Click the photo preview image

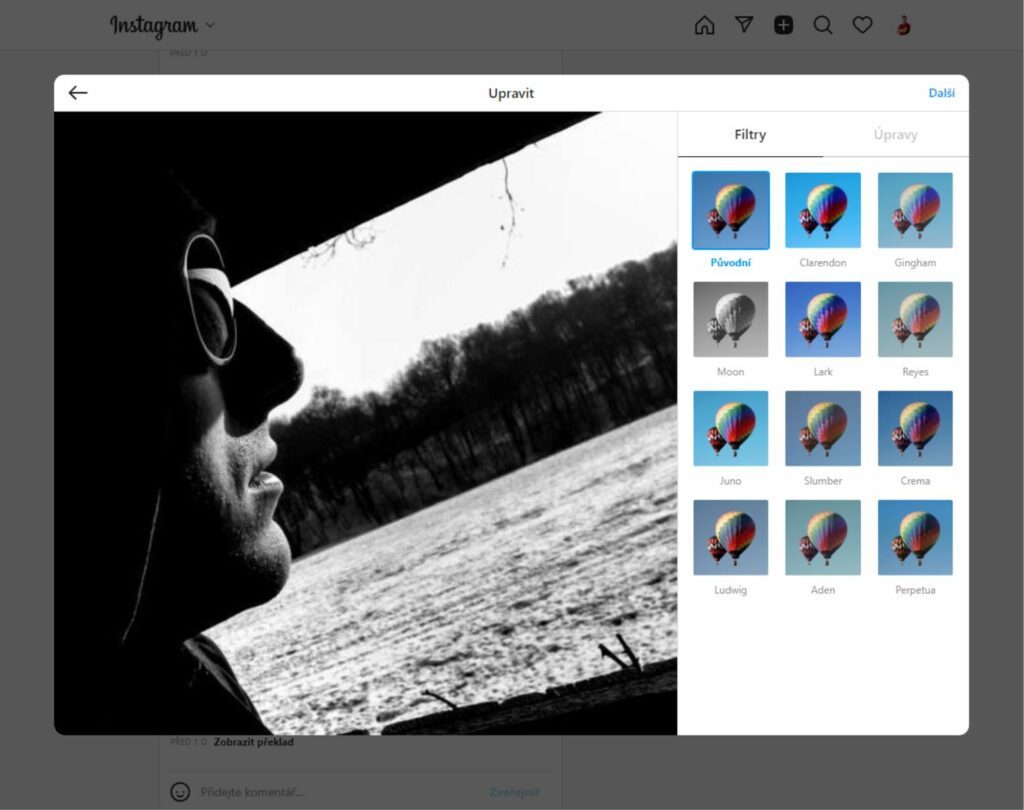pyautogui.click(x=366, y=423)
